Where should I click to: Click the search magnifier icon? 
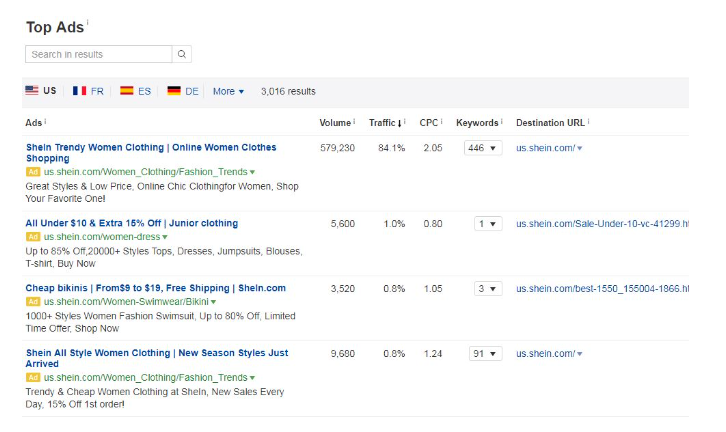tap(182, 54)
